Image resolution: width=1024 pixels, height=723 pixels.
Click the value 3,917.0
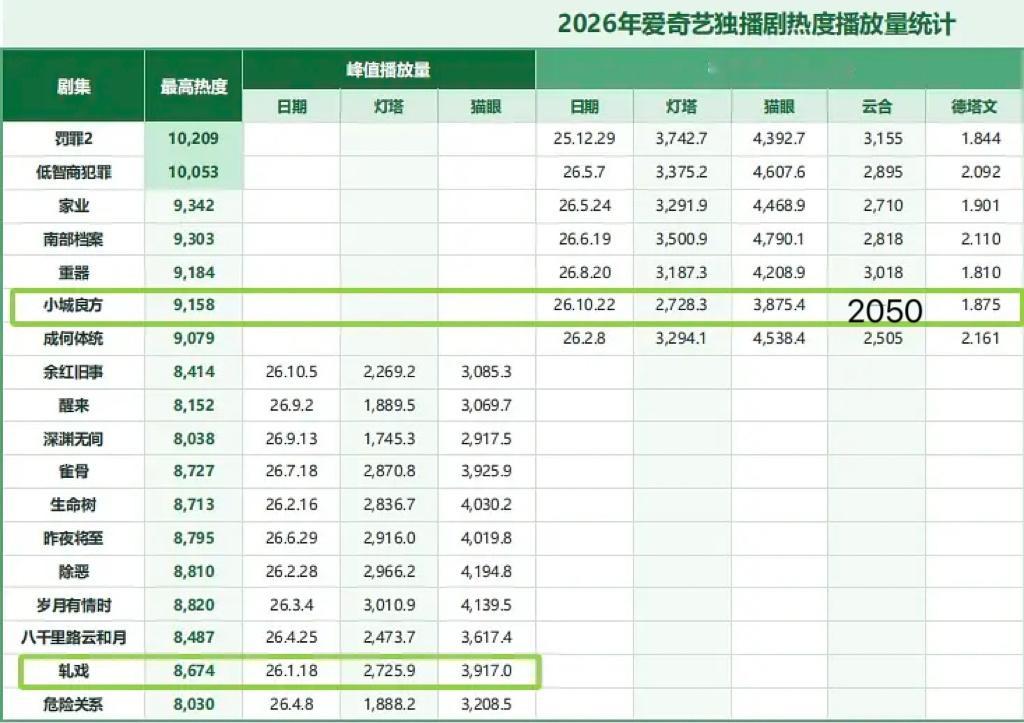pos(486,671)
